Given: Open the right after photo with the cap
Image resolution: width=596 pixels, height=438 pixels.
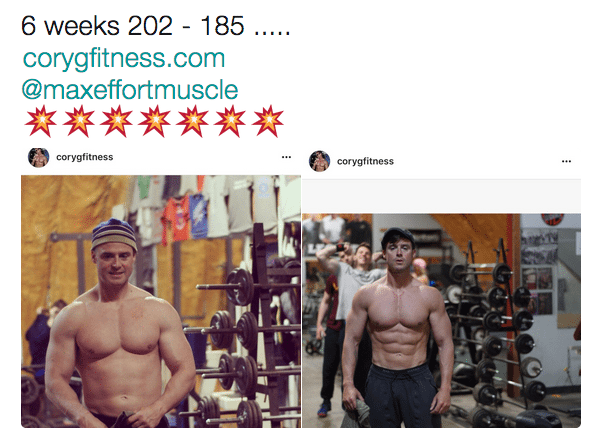Looking at the screenshot, I should click(x=441, y=321).
